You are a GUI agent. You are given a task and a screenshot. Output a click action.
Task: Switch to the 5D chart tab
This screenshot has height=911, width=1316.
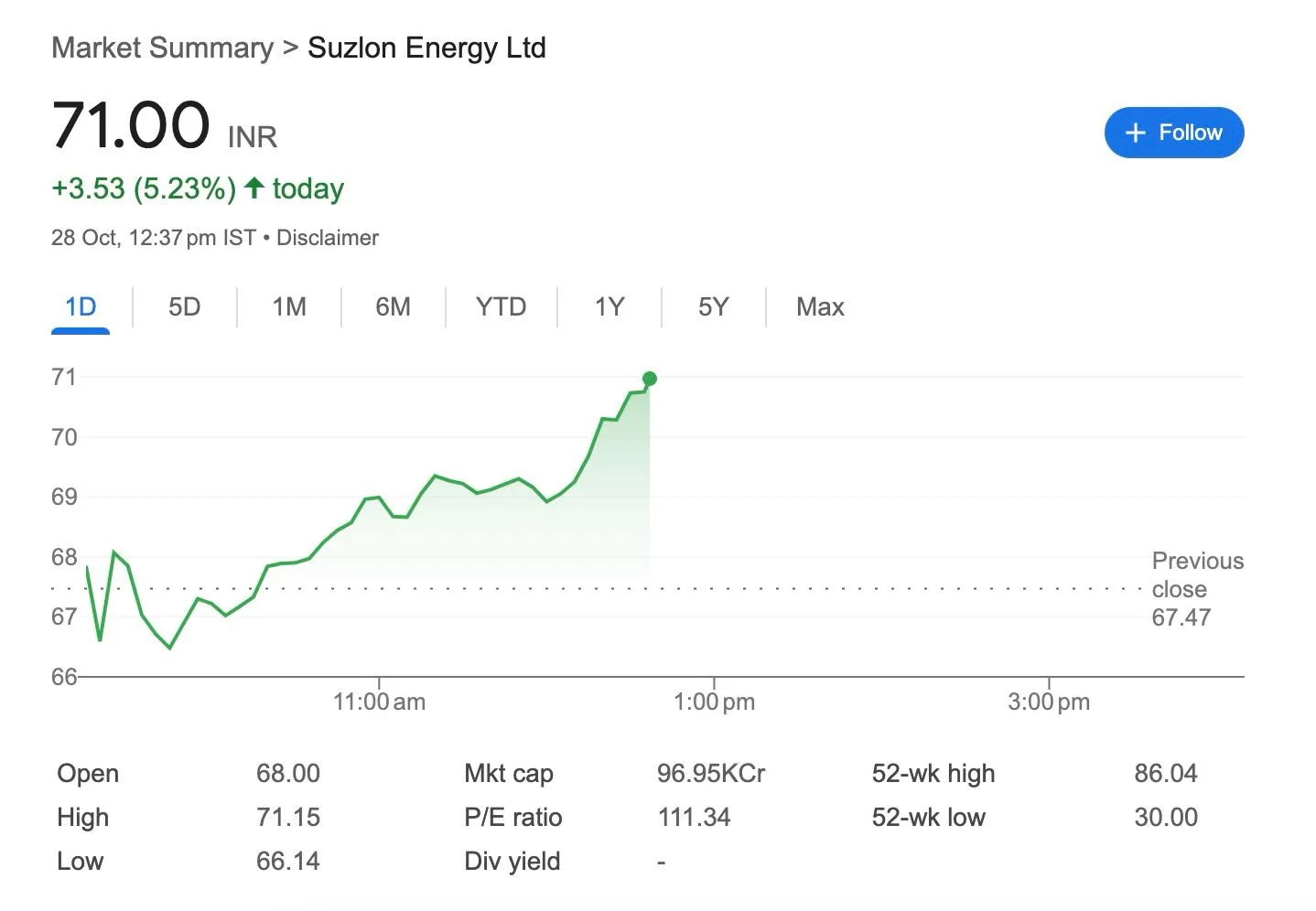tap(184, 306)
